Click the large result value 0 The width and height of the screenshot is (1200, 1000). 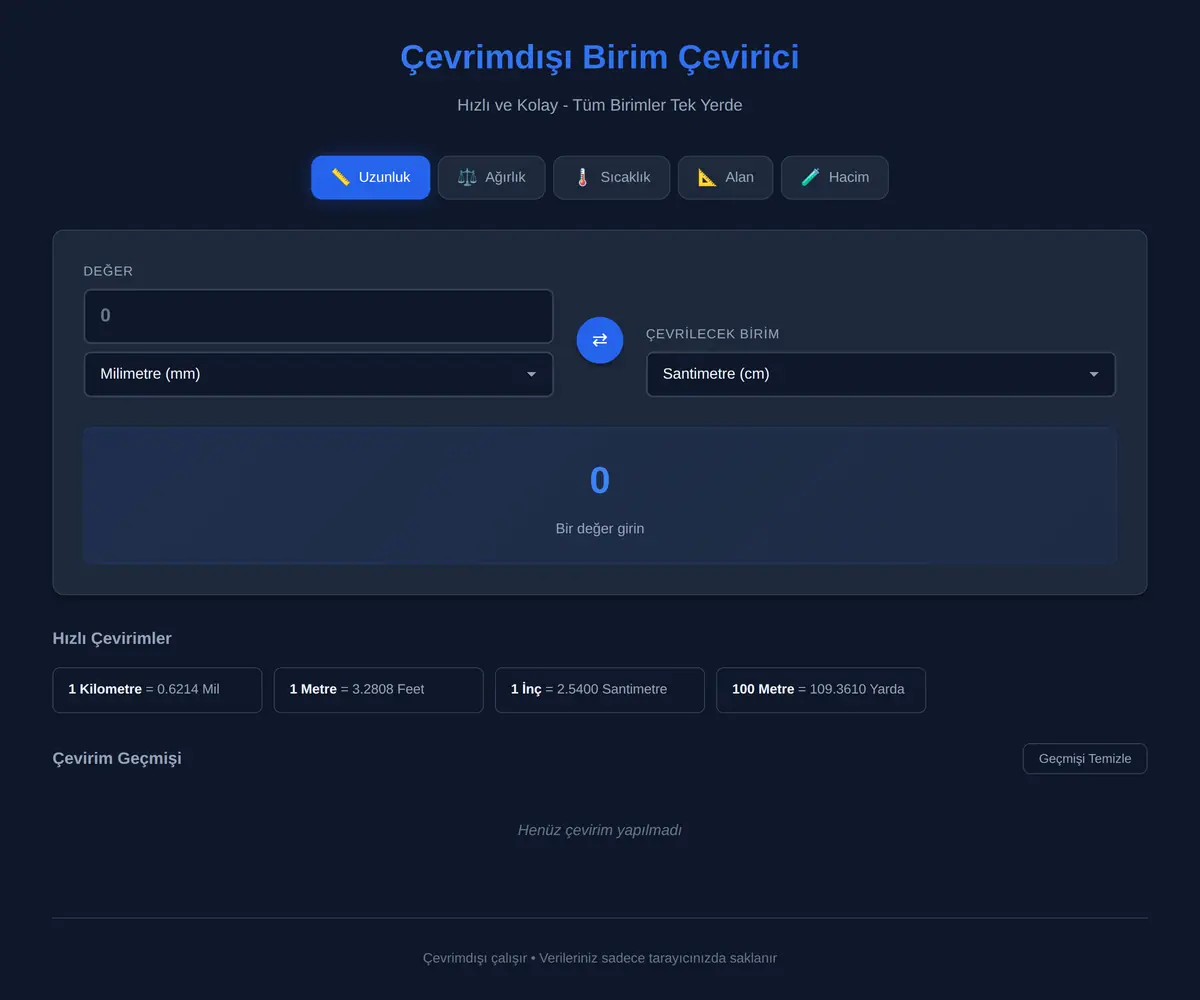point(600,481)
